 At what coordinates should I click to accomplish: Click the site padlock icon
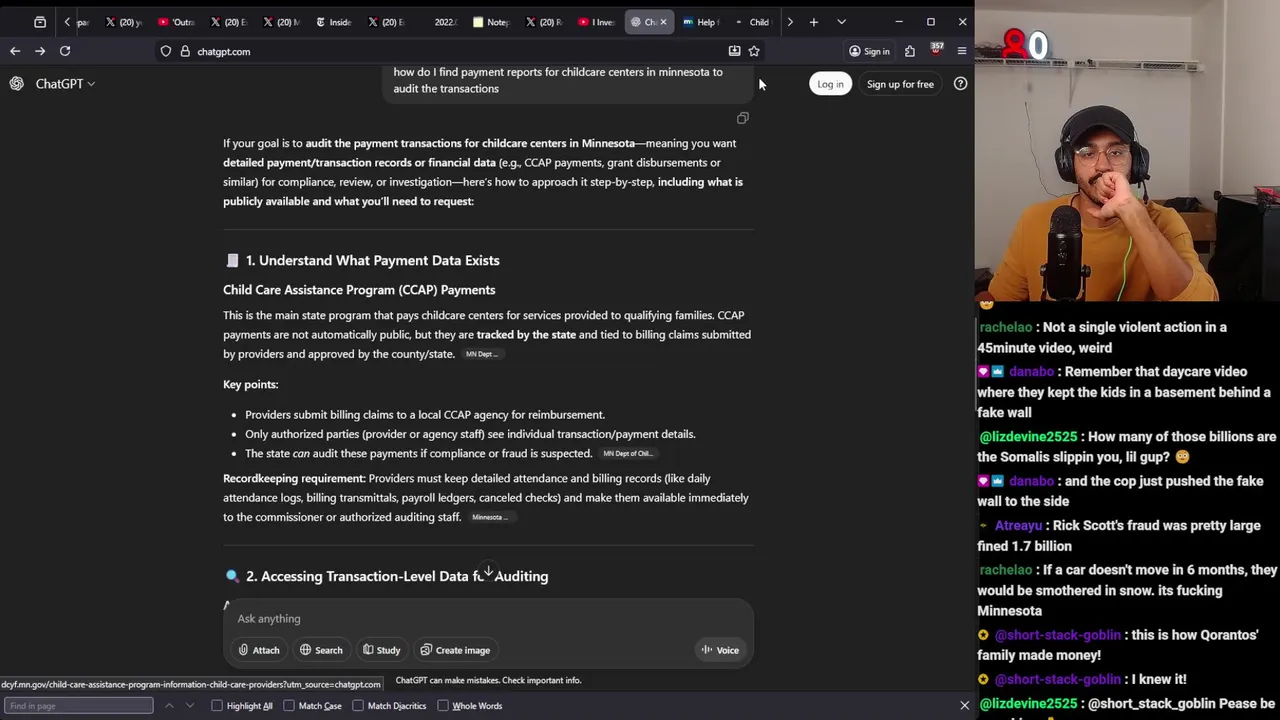185,51
